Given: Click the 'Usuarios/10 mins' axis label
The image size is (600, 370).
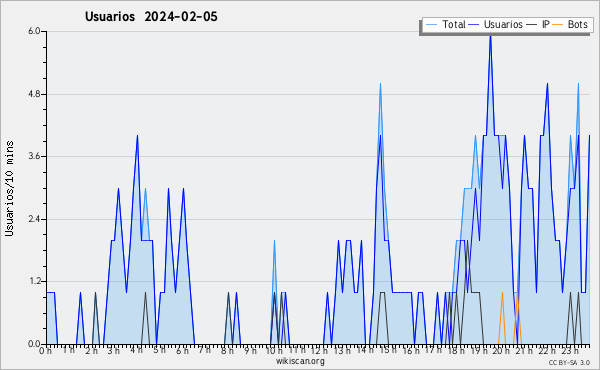Looking at the screenshot, I should tap(9, 188).
